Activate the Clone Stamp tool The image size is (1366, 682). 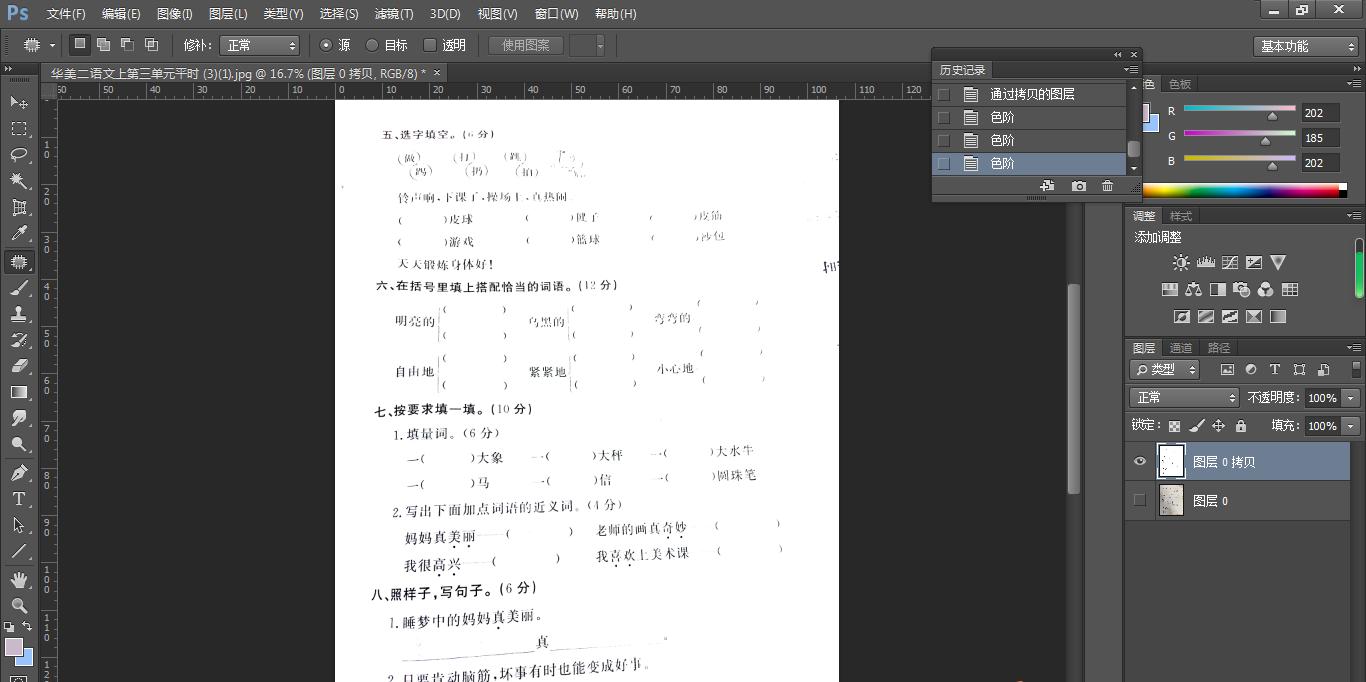tap(19, 316)
